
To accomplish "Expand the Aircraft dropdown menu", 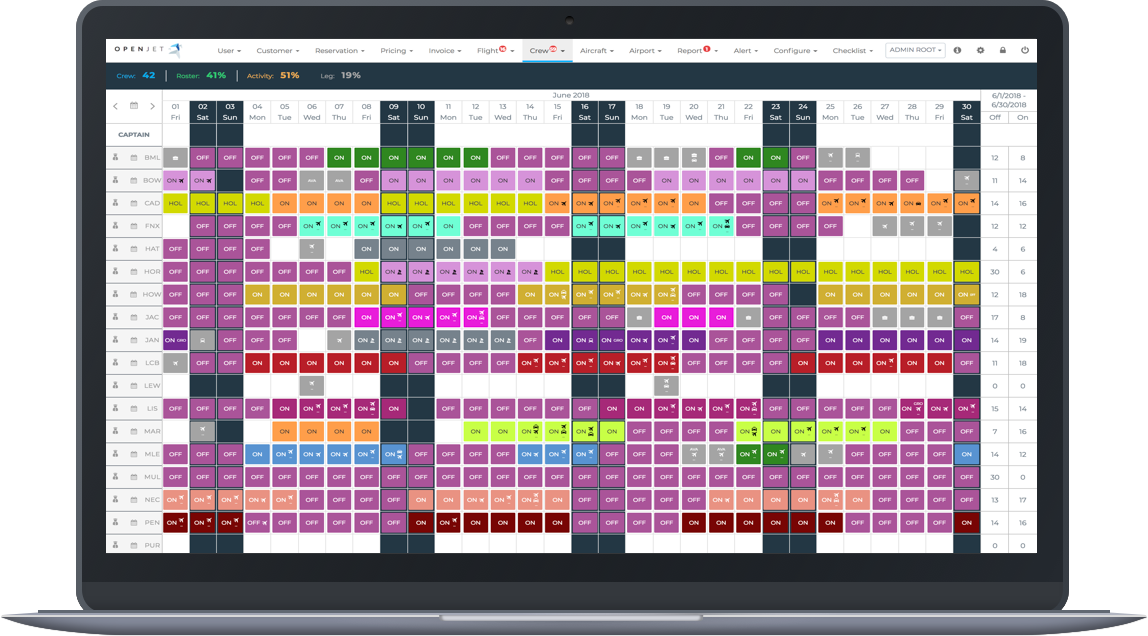I will 597,50.
